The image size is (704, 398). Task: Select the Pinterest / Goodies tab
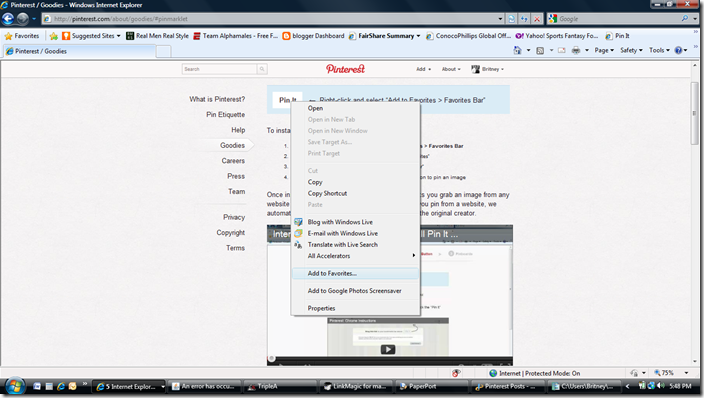(x=79, y=51)
